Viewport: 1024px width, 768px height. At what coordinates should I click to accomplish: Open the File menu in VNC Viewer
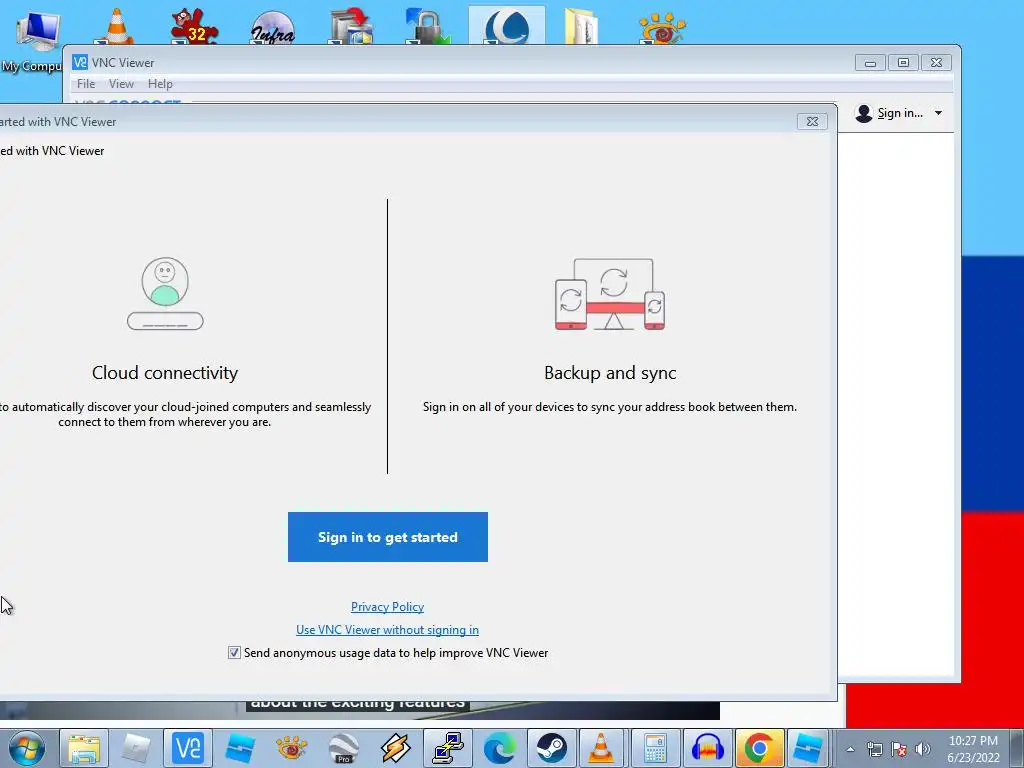[86, 84]
